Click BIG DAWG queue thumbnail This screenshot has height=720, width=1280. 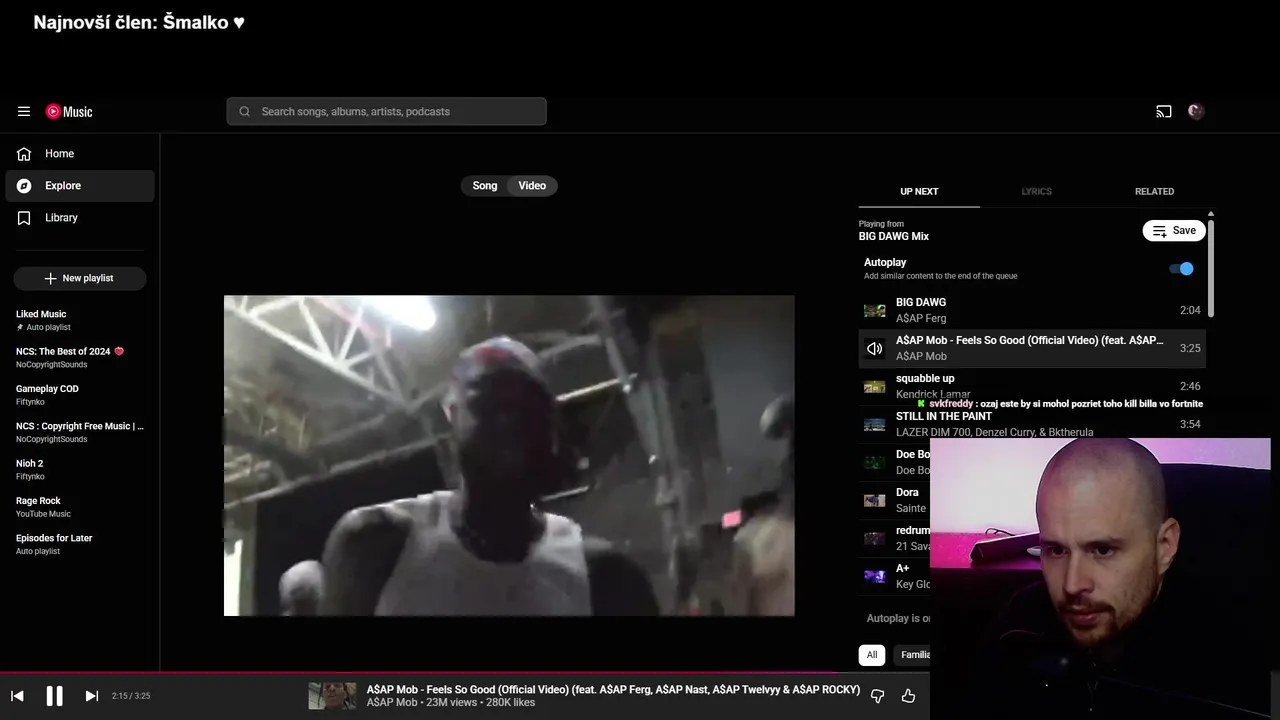tap(874, 311)
